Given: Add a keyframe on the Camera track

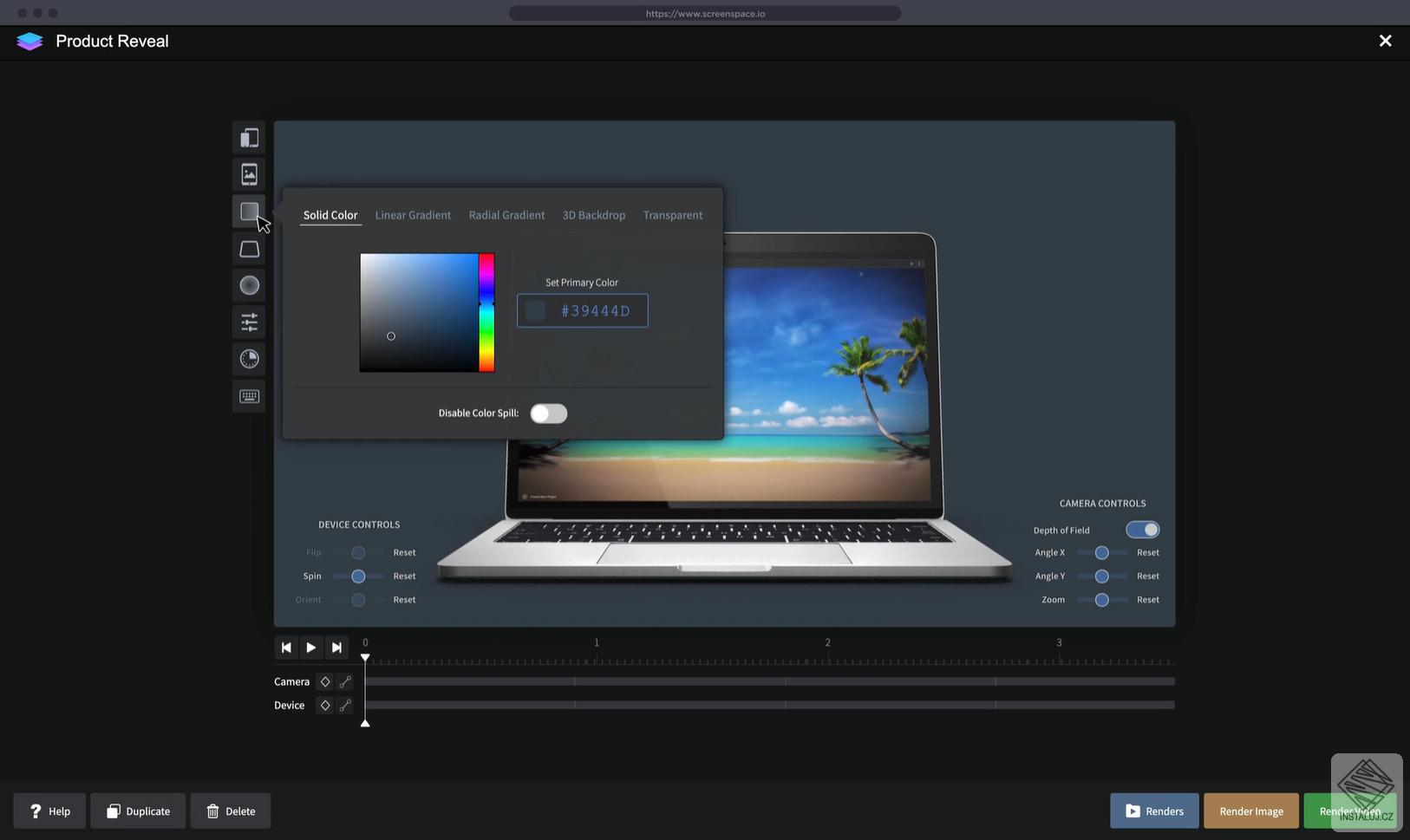Looking at the screenshot, I should pyautogui.click(x=325, y=681).
